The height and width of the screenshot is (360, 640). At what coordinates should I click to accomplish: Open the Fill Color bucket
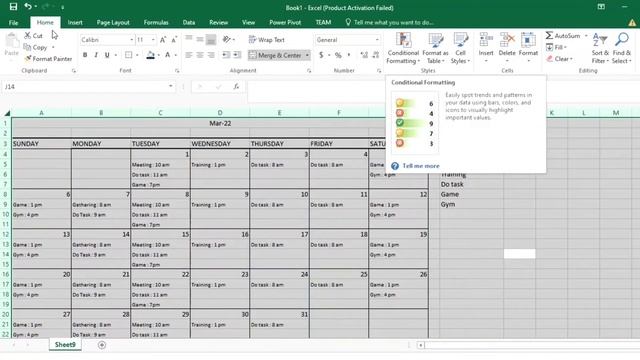(x=150, y=55)
